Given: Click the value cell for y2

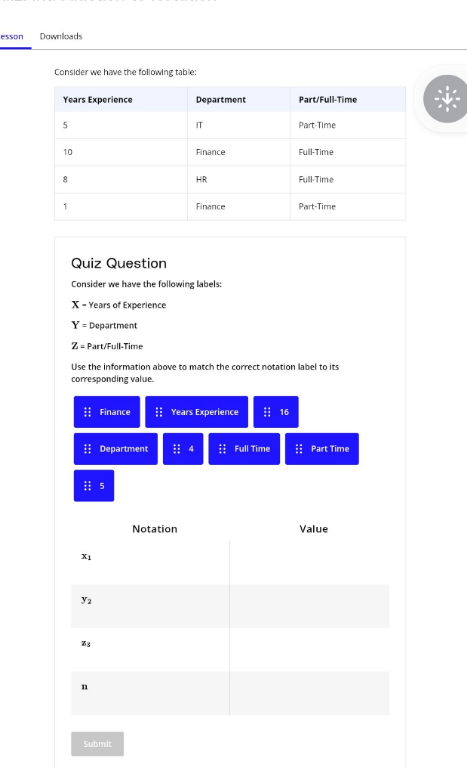Looking at the screenshot, I should click(x=309, y=606).
